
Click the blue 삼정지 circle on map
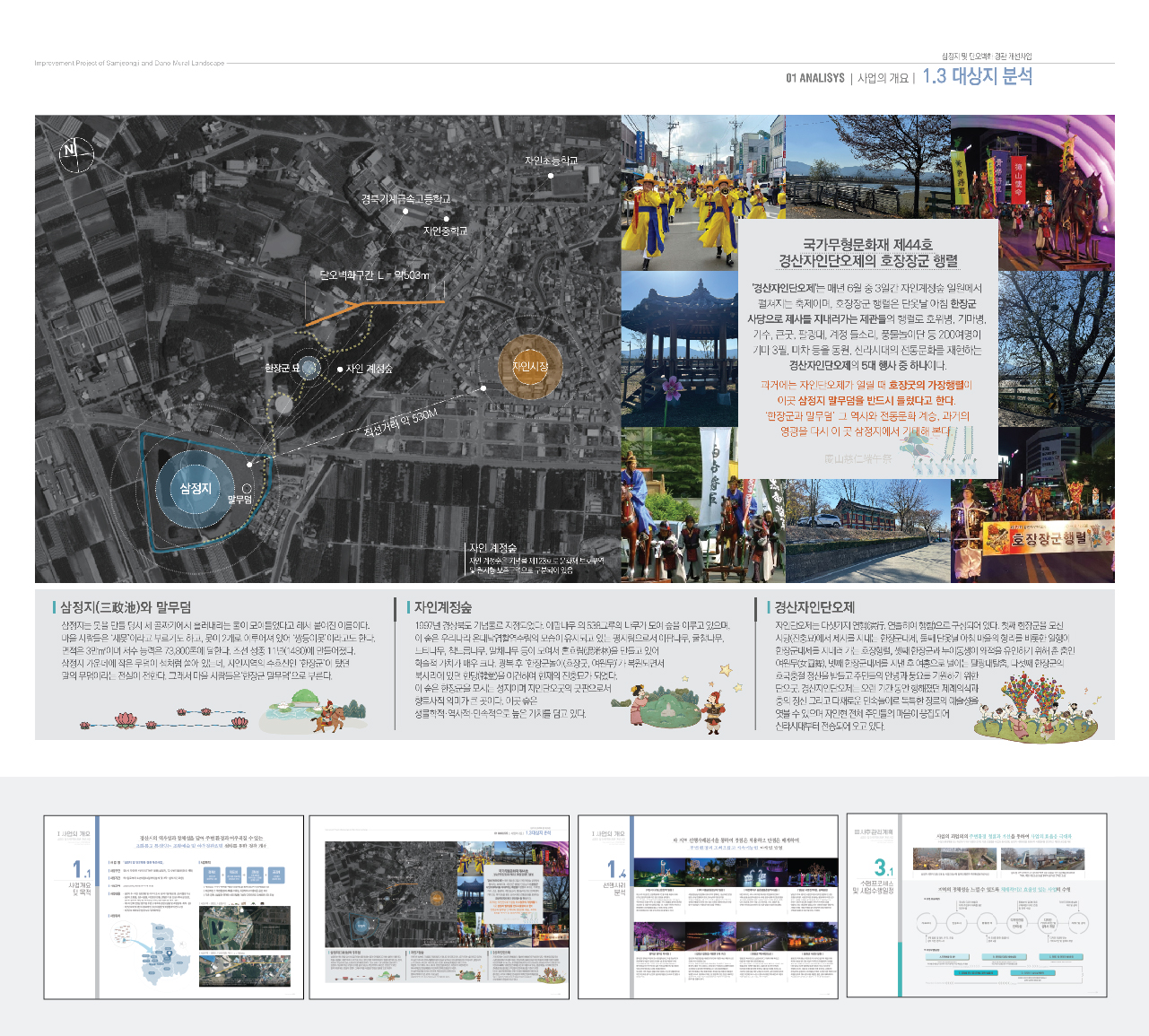[x=196, y=489]
